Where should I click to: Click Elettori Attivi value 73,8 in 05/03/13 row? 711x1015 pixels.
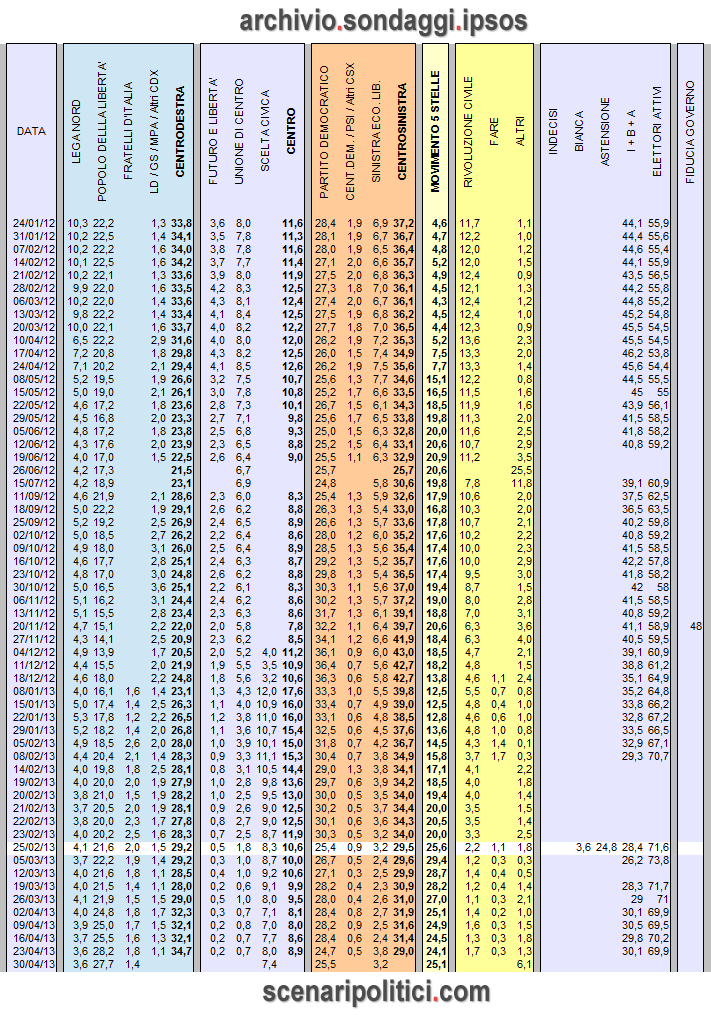tap(659, 860)
